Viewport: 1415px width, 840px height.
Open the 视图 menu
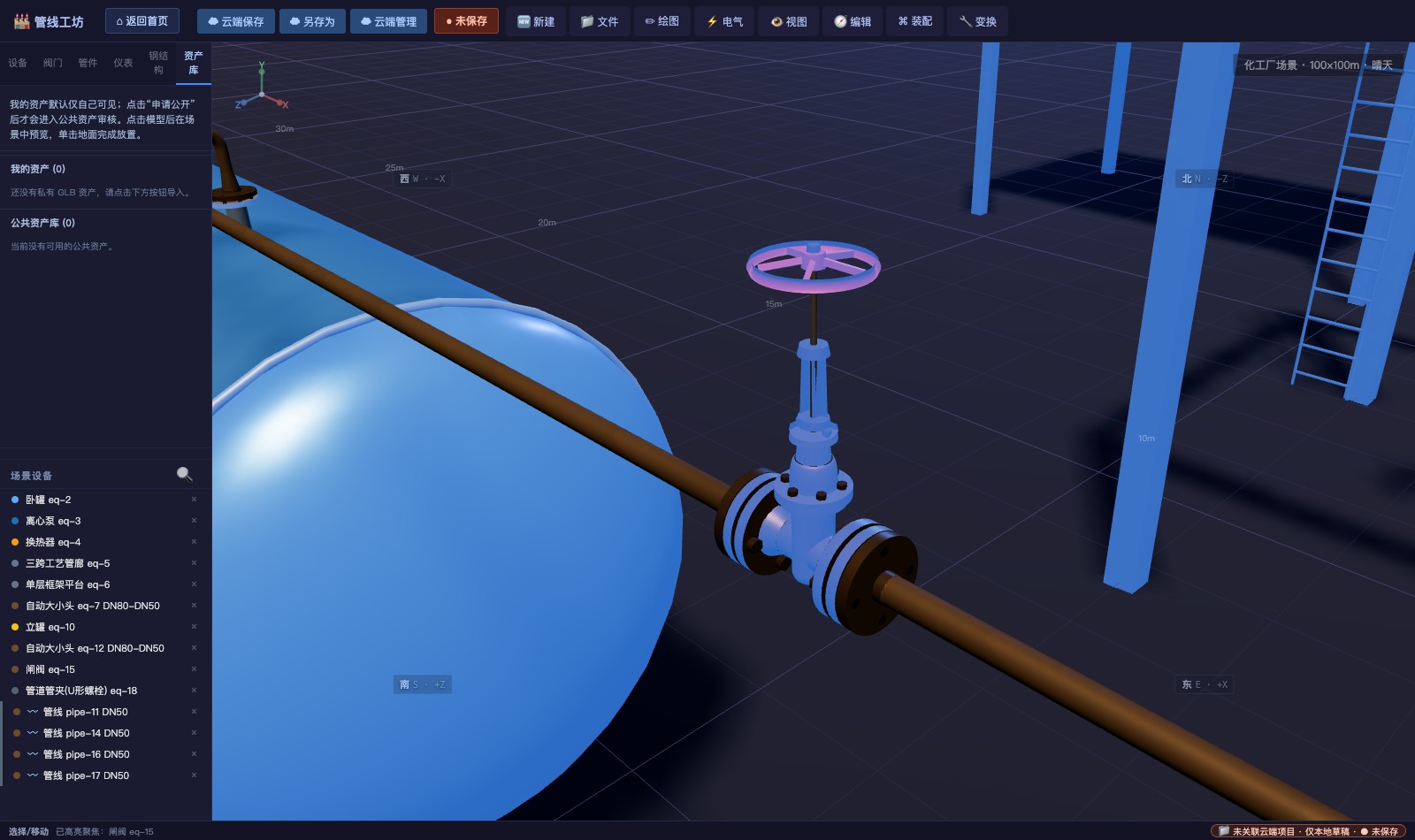[x=789, y=21]
